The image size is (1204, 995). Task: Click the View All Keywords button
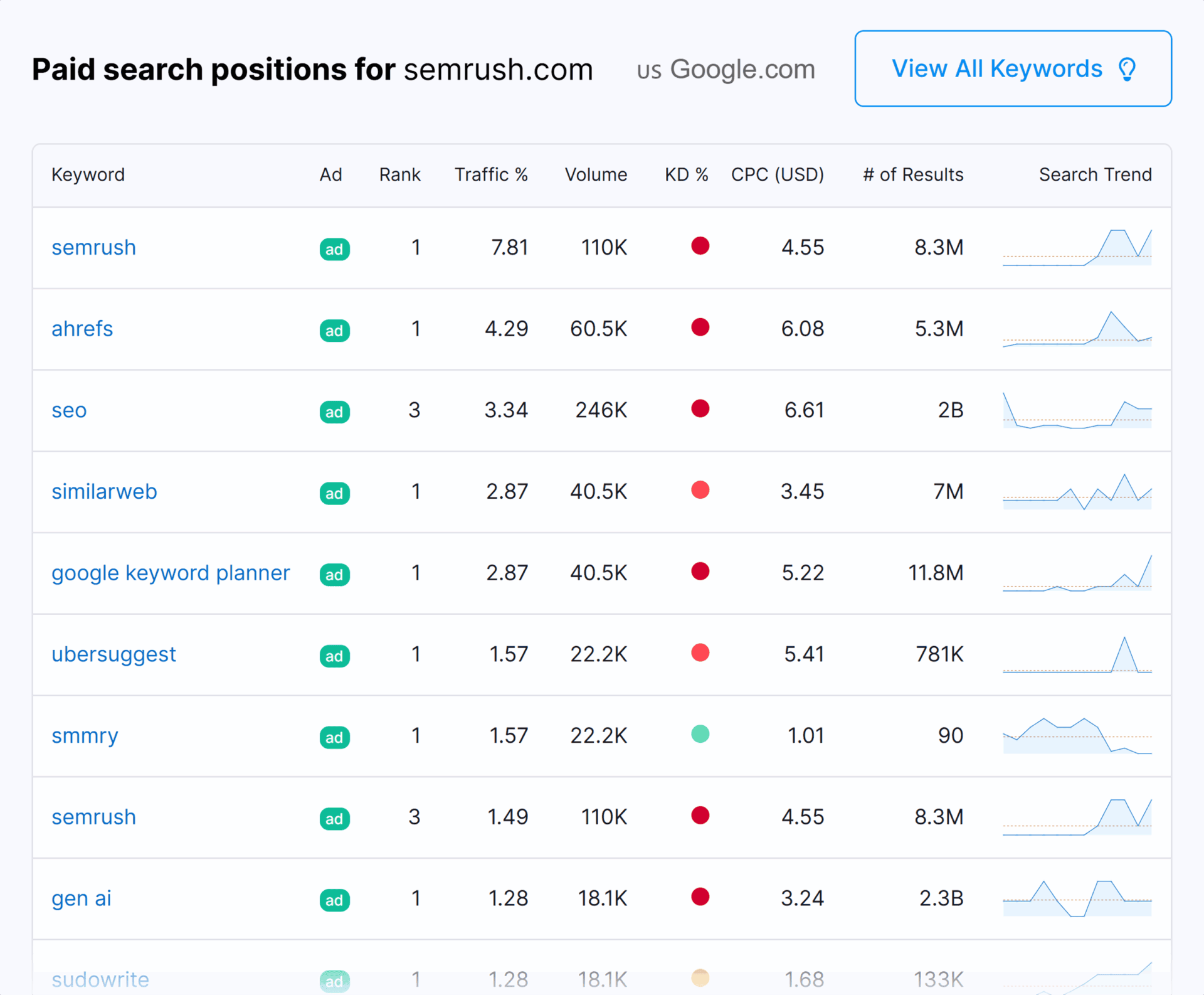pos(1012,69)
